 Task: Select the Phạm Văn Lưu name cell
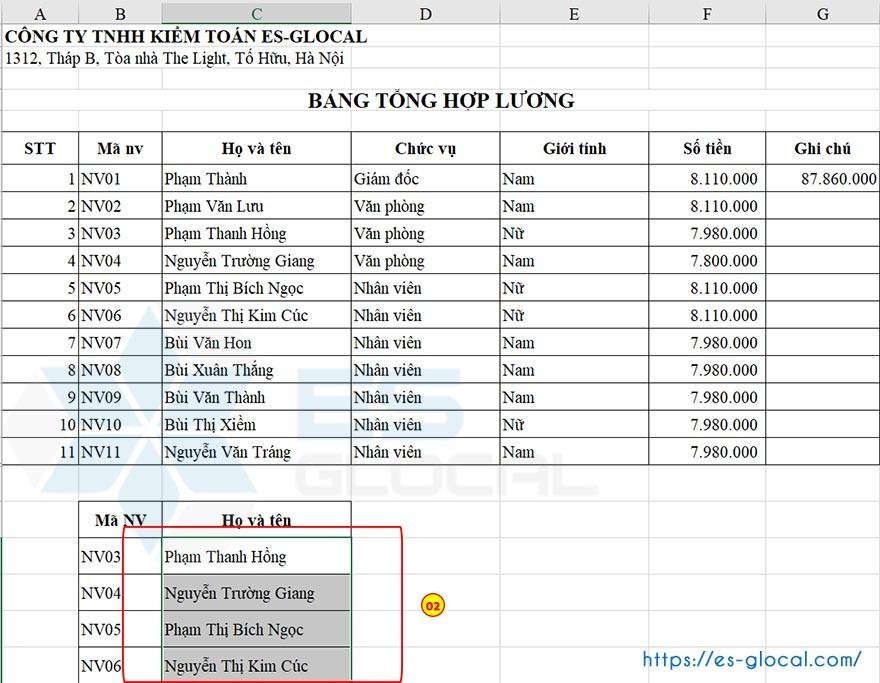pyautogui.click(x=256, y=206)
